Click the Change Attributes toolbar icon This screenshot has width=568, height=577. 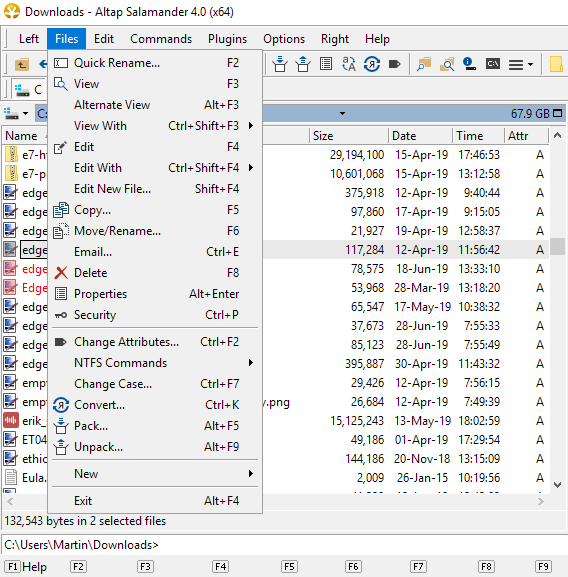pos(394,64)
